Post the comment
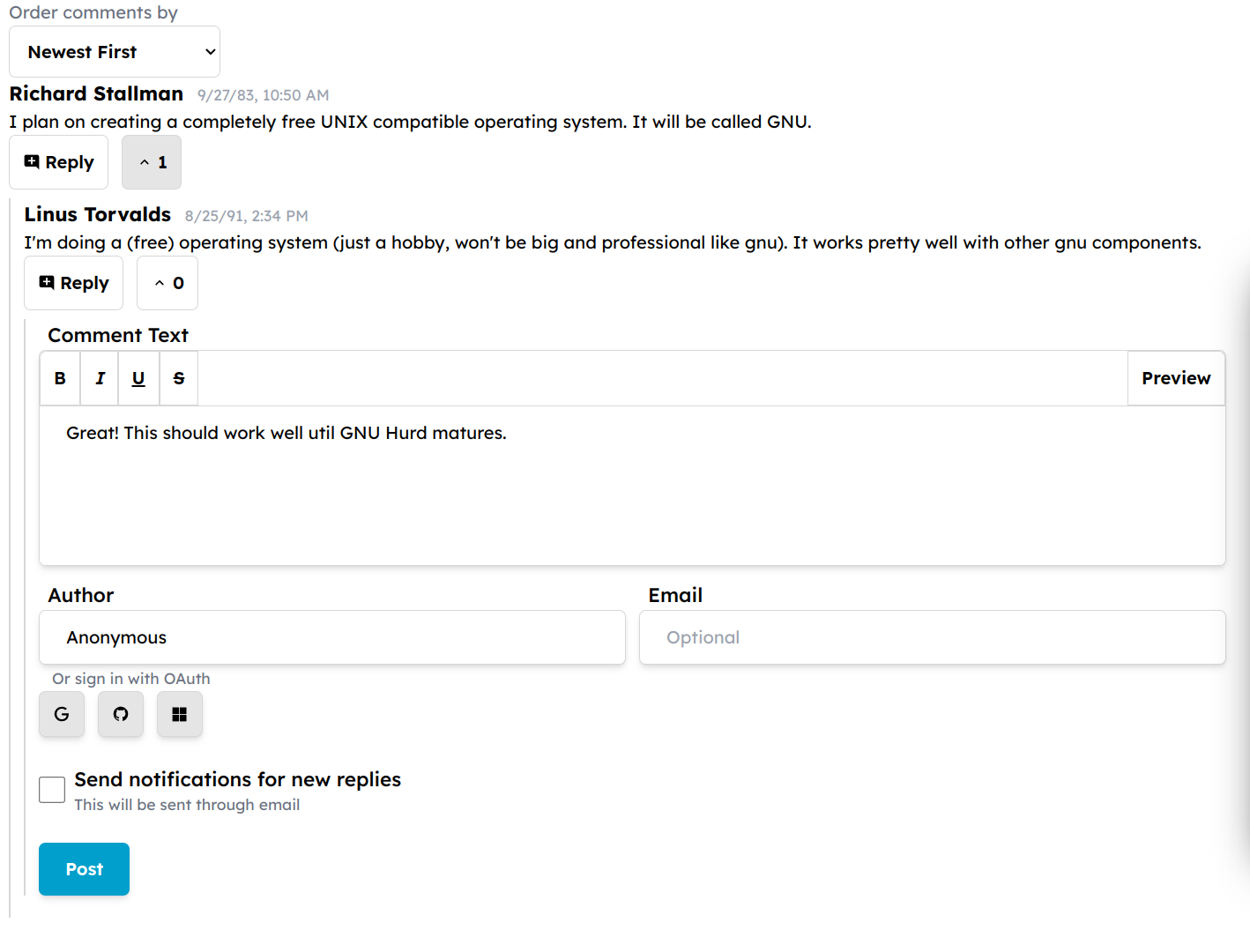 pos(85,869)
